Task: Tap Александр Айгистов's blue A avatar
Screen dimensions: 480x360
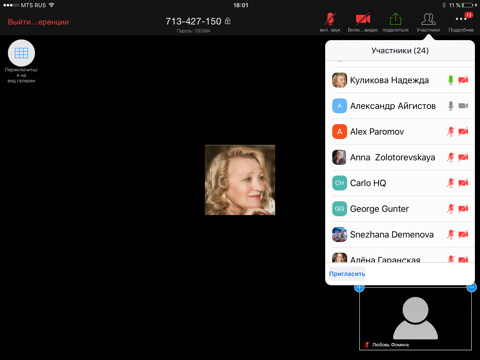Action: tap(339, 106)
